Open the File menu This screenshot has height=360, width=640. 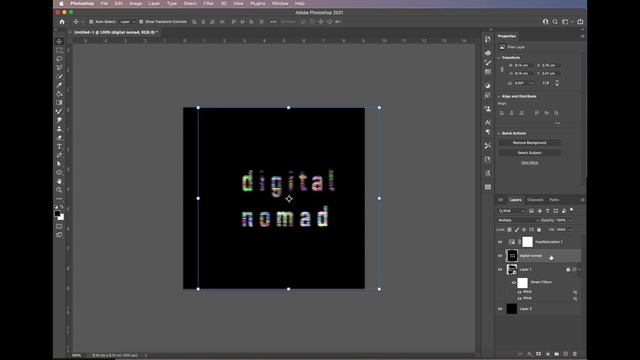(x=104, y=3)
